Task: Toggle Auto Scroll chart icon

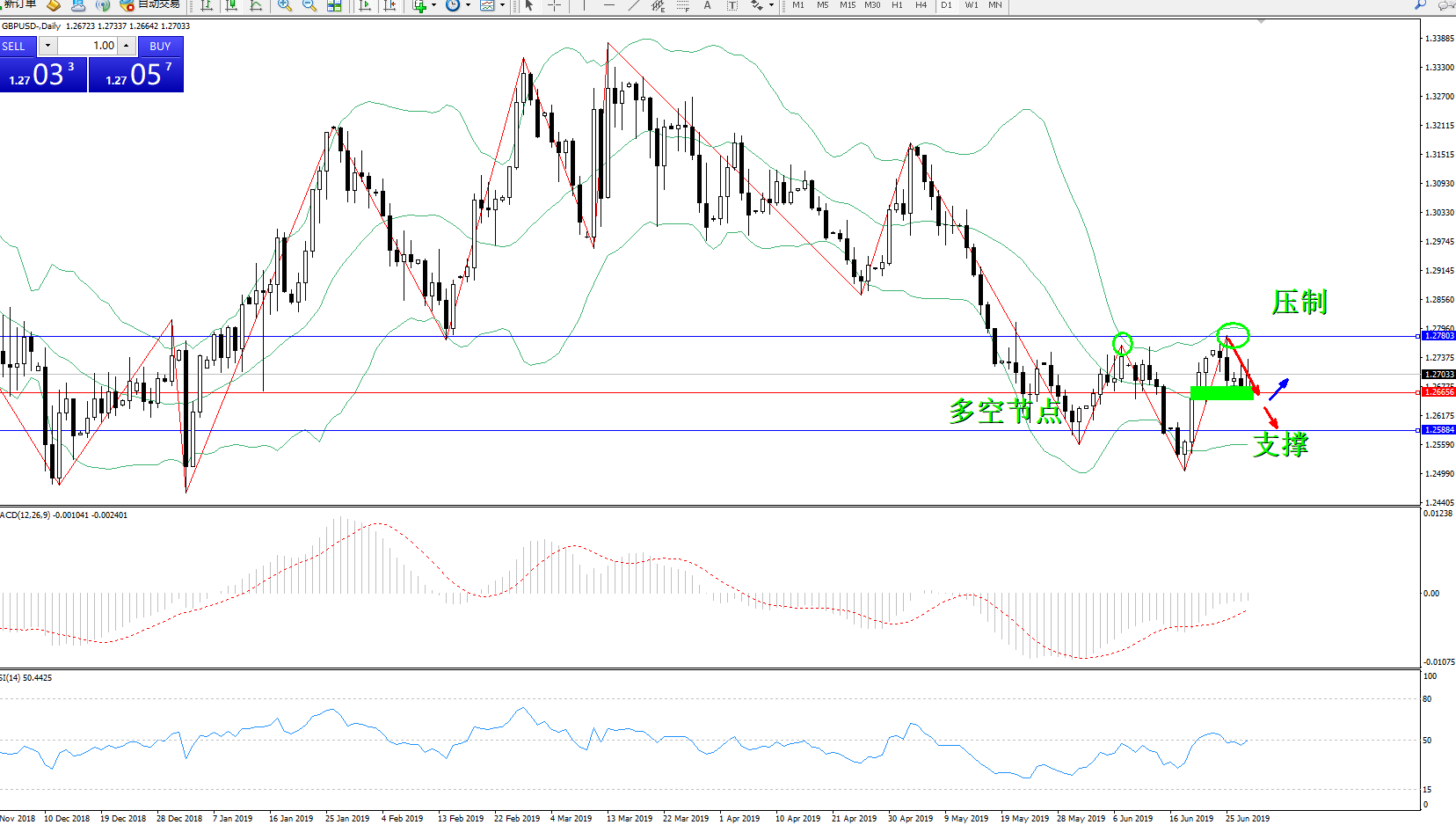Action: [366, 4]
